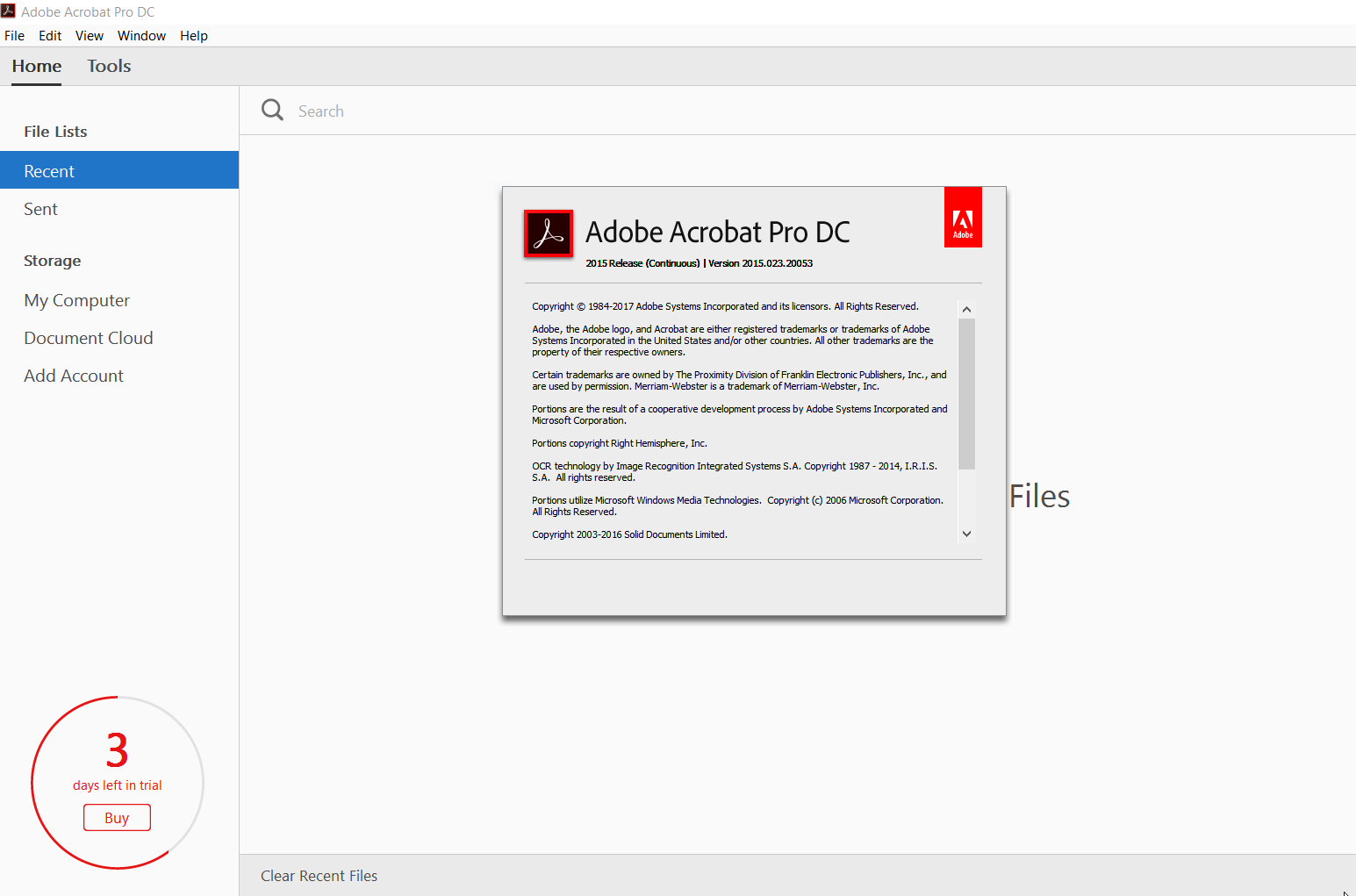Open My Computer storage
Screen dimensions: 1356x896
tap(119, 300)
